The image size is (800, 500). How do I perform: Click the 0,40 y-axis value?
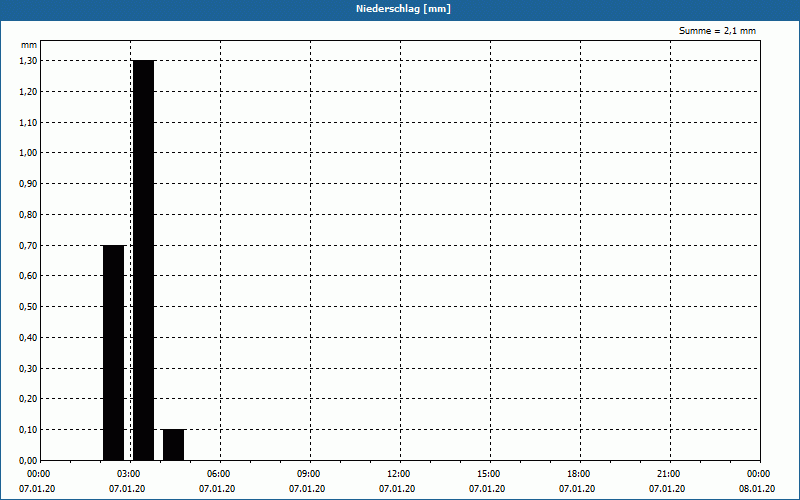[28, 338]
